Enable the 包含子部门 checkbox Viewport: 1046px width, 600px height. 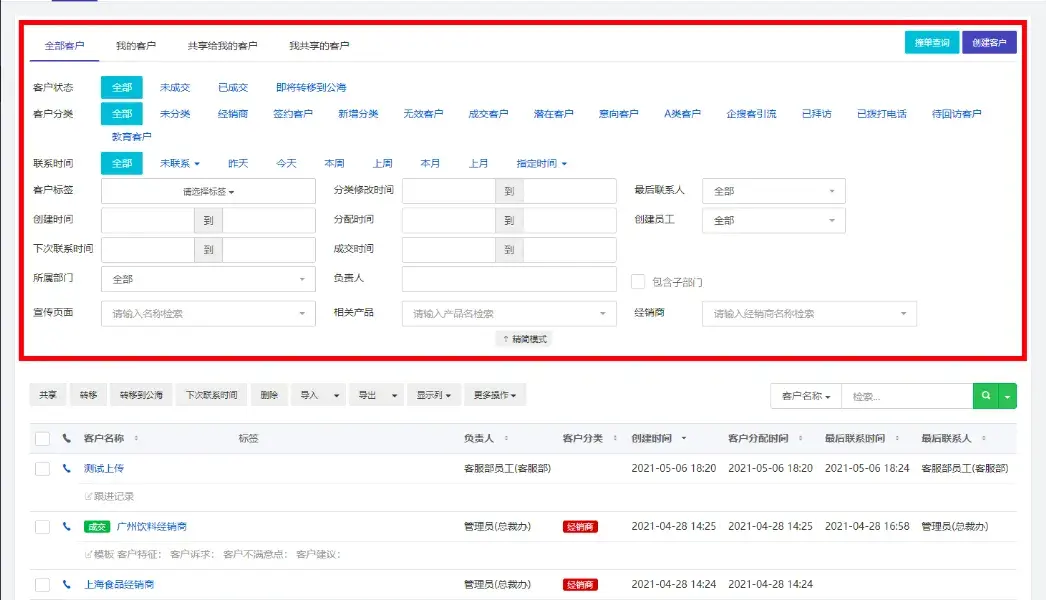coord(638,282)
